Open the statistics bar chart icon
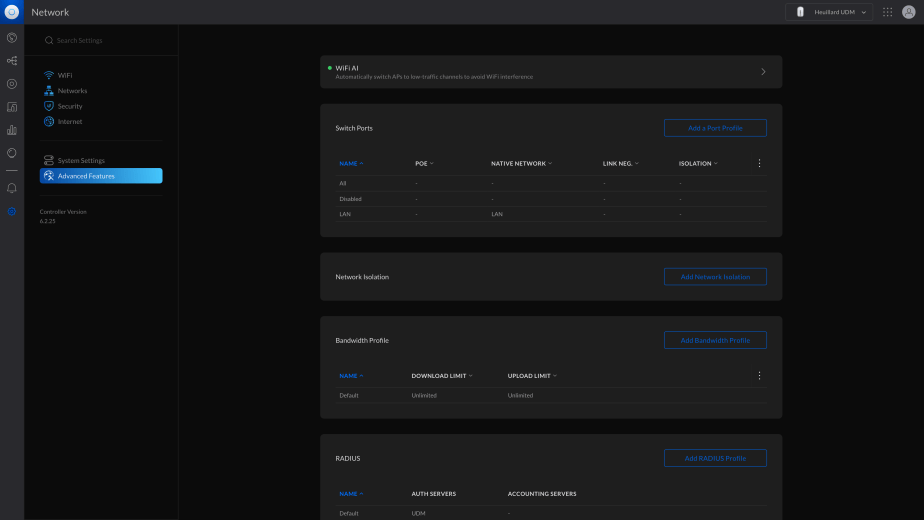The width and height of the screenshot is (924, 520). [x=12, y=130]
